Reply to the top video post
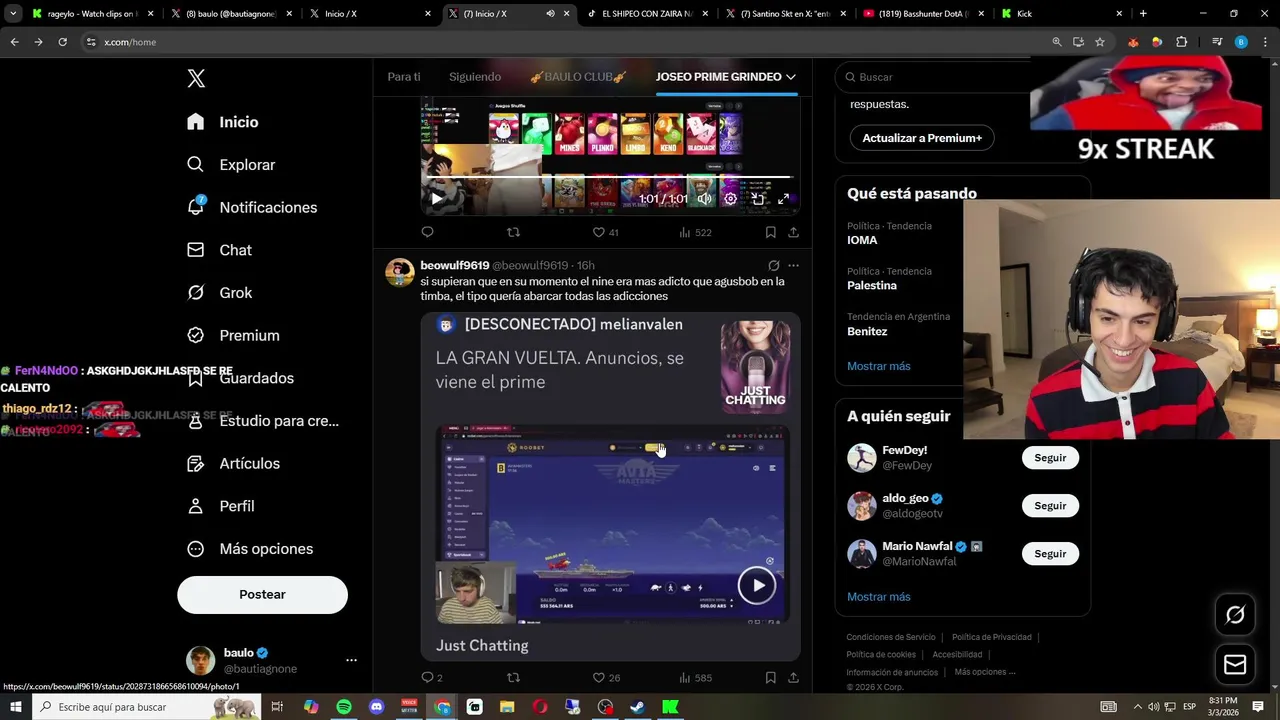Viewport: 1280px width, 720px height. click(x=427, y=232)
